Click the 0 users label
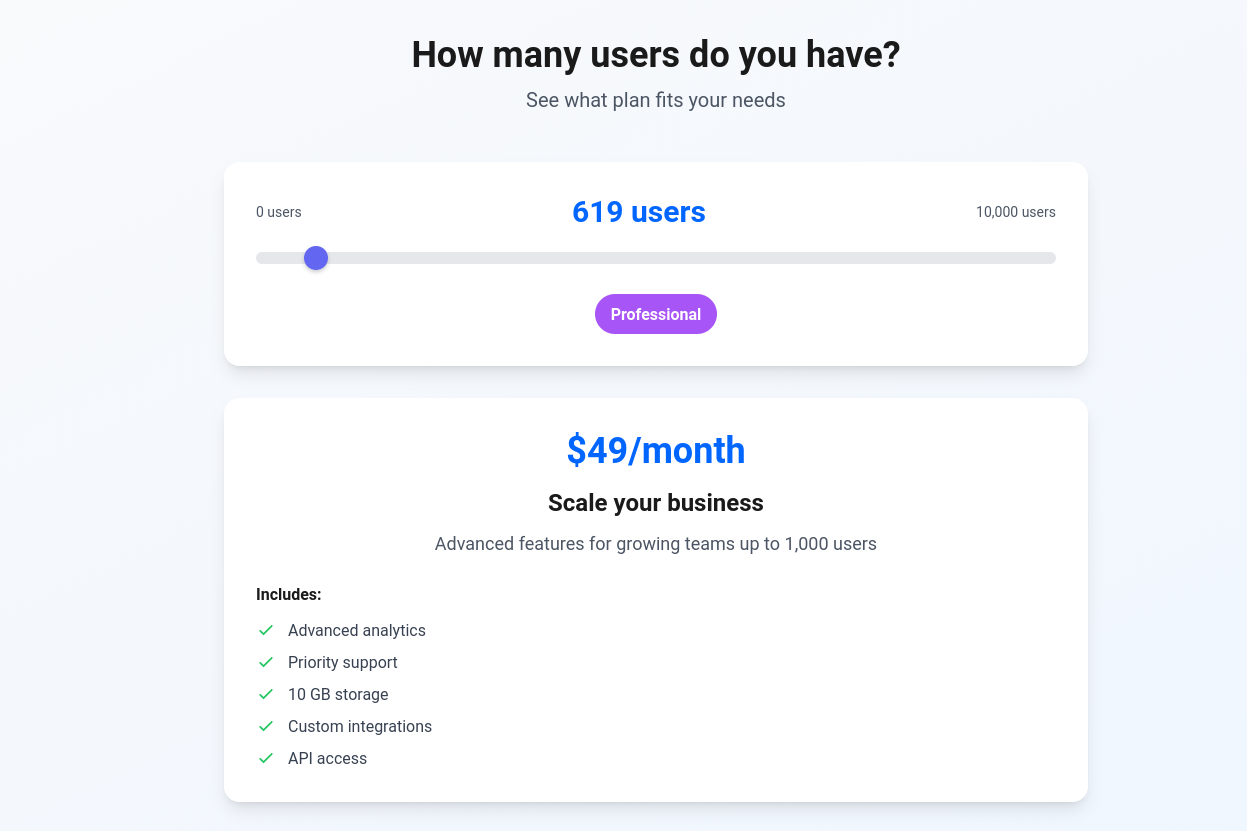 coord(279,212)
